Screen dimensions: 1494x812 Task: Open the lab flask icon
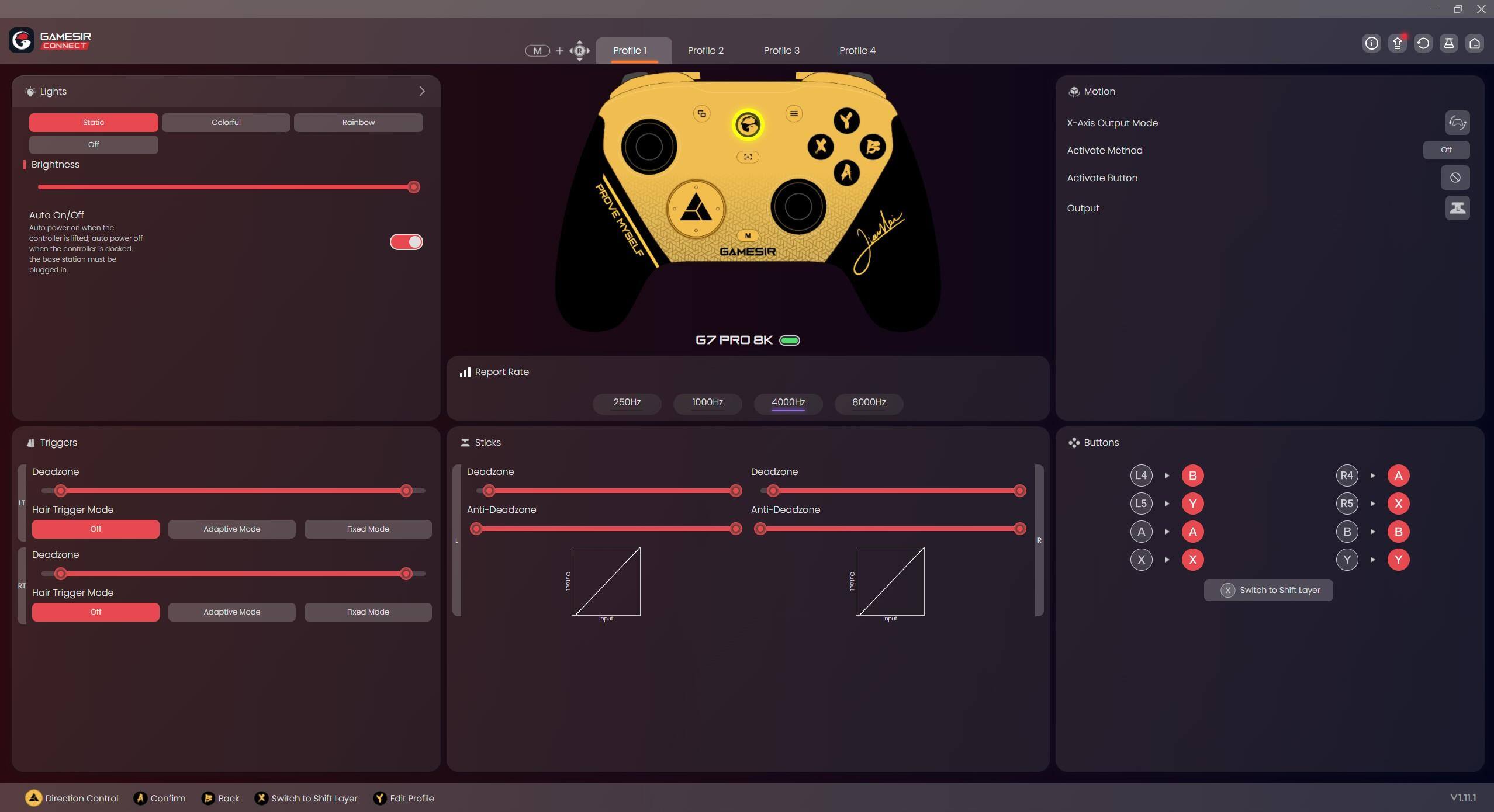click(1448, 43)
